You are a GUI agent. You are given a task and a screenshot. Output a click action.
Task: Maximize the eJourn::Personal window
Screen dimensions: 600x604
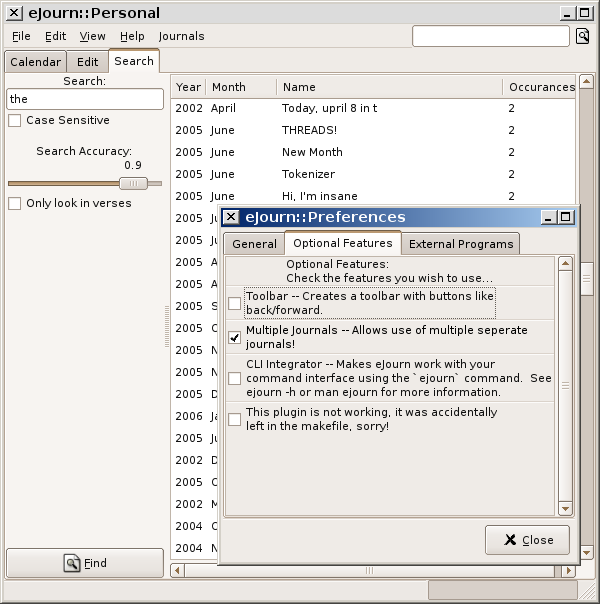[584, 13]
